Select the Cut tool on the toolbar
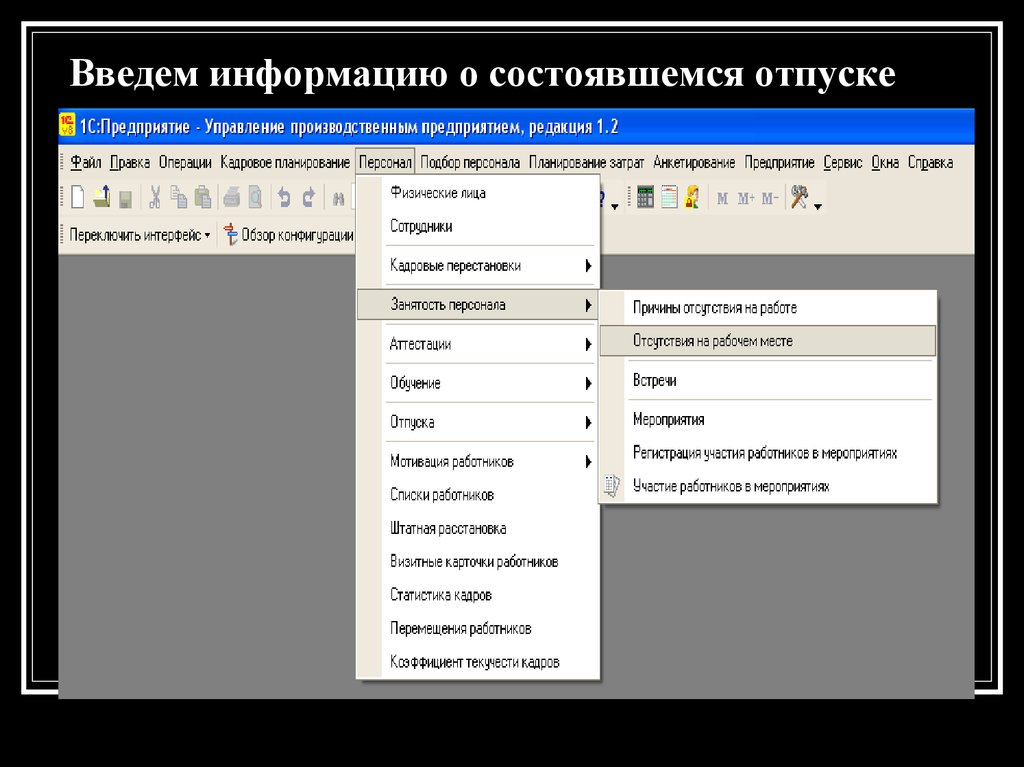This screenshot has height=767, width=1024. (x=157, y=196)
